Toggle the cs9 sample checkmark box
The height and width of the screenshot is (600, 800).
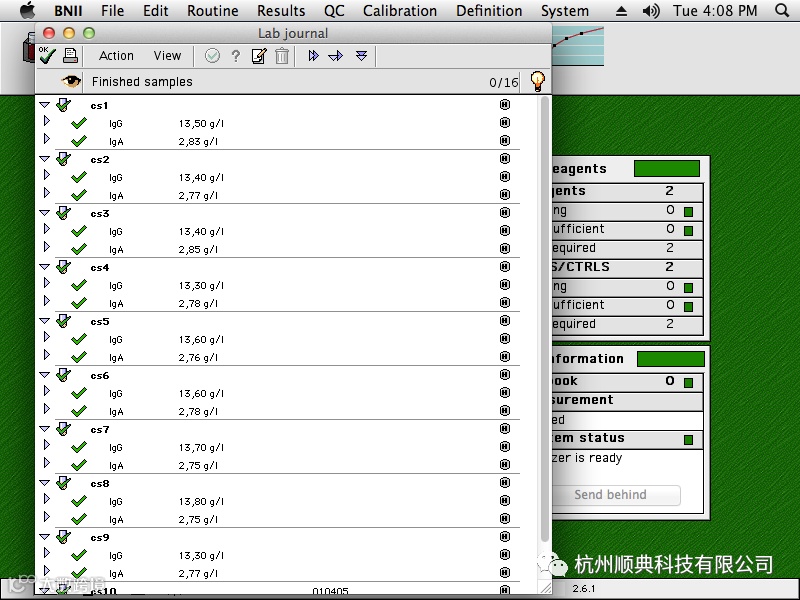point(63,537)
